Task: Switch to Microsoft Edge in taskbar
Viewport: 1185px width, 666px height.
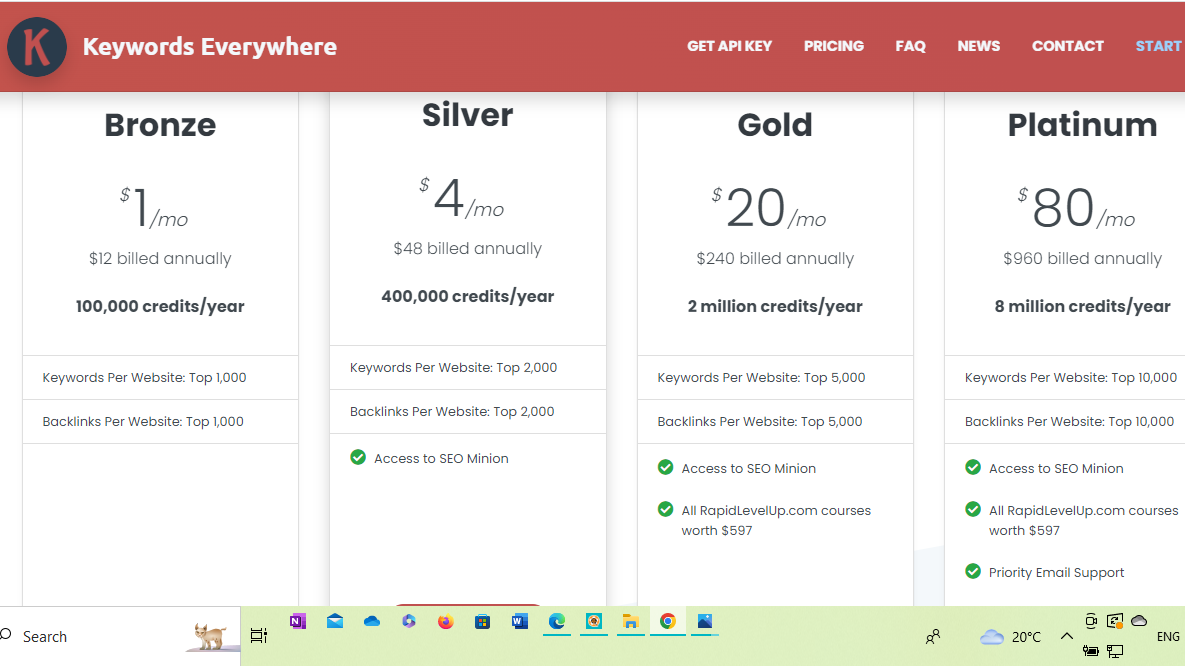Action: click(557, 621)
